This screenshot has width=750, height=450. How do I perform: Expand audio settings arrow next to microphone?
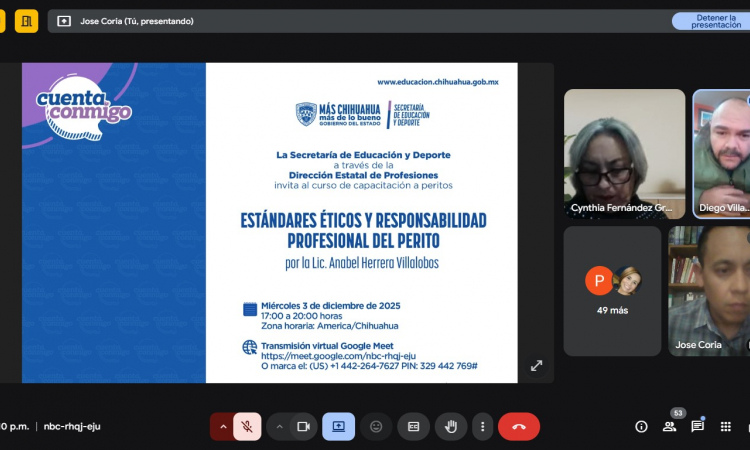[x=223, y=426]
